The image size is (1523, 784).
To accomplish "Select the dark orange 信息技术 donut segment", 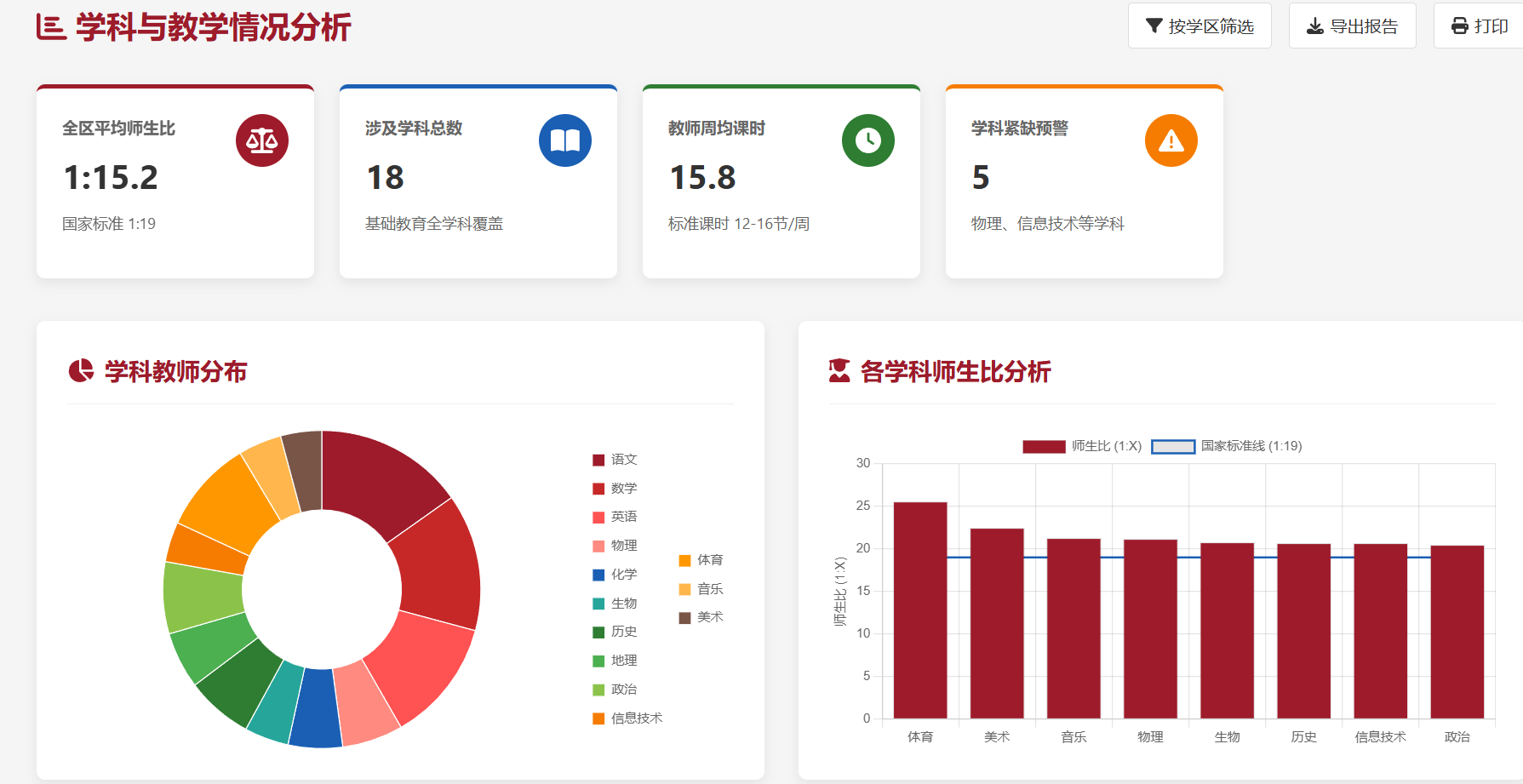I will [x=207, y=547].
